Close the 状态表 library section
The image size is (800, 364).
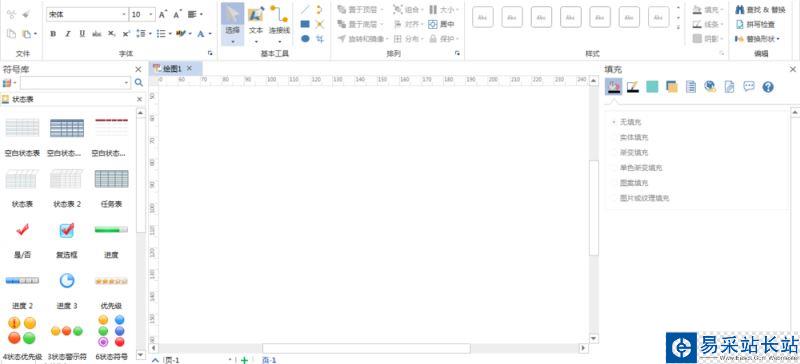[x=139, y=99]
